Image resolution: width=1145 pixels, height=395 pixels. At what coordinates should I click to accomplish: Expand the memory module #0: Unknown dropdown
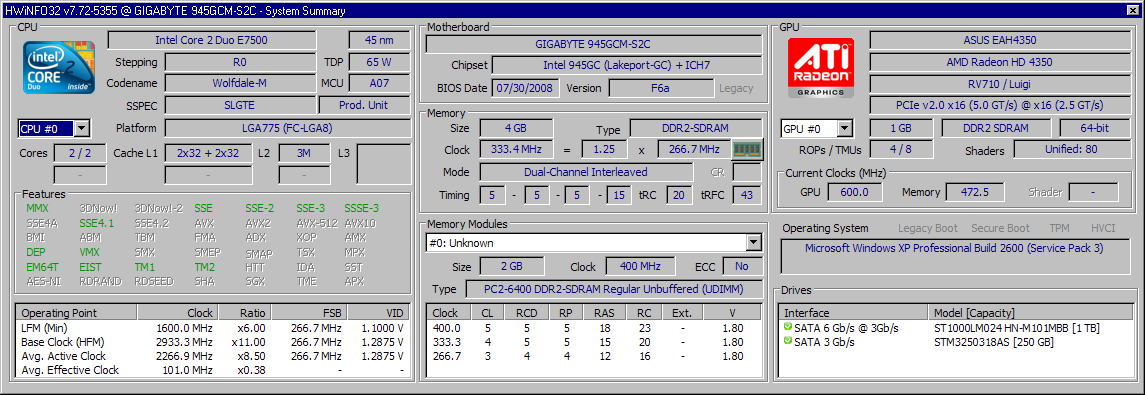[754, 242]
